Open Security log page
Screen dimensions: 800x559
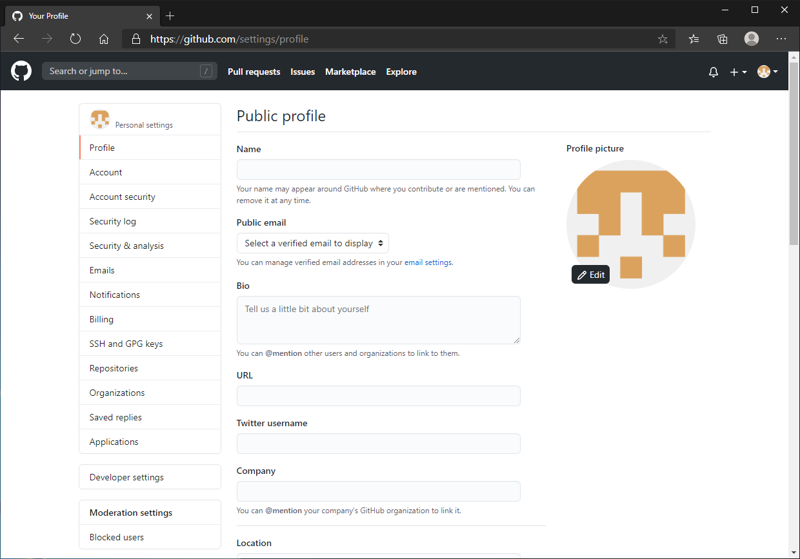click(150, 221)
